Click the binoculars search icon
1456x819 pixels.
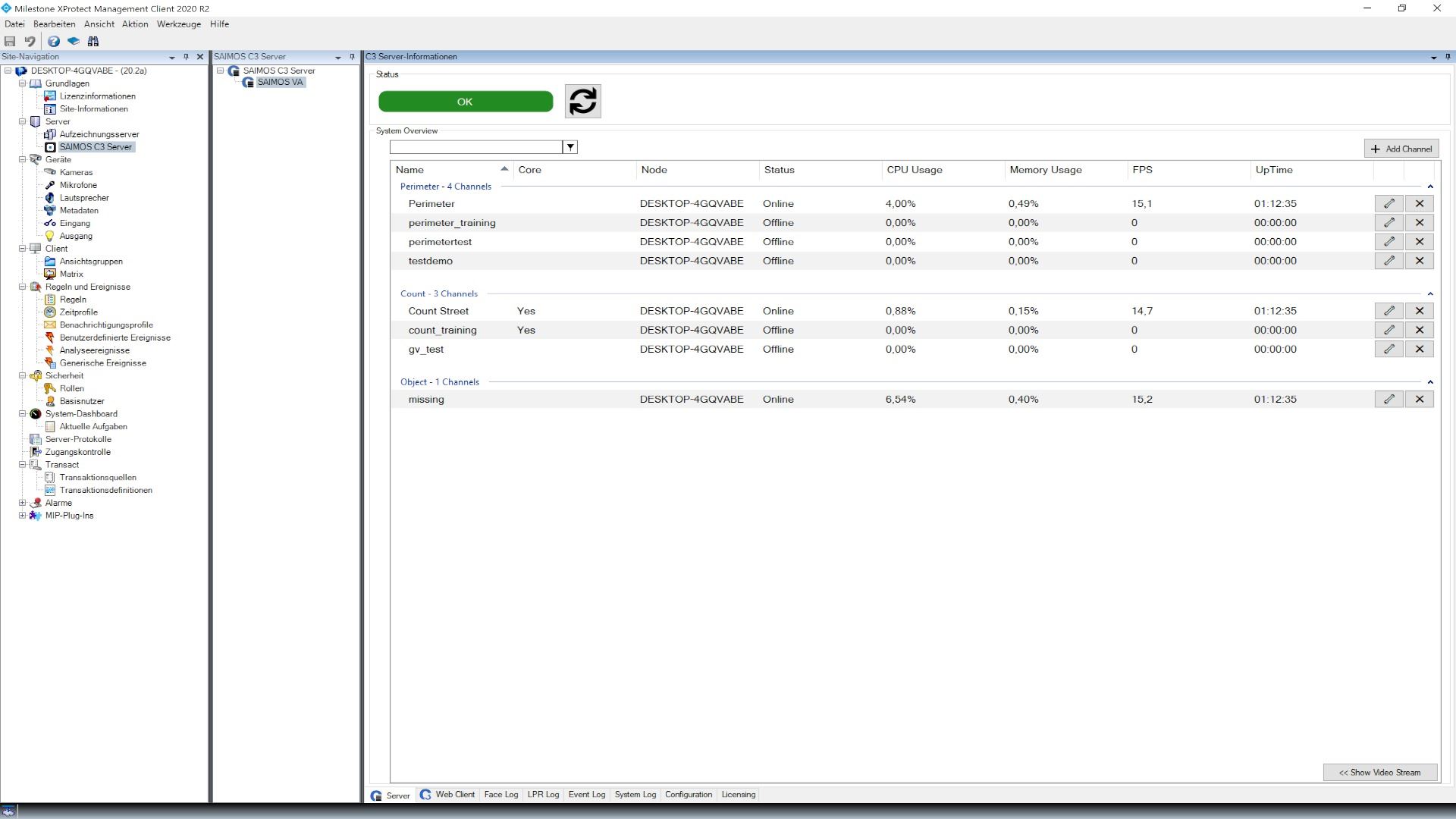coord(93,41)
